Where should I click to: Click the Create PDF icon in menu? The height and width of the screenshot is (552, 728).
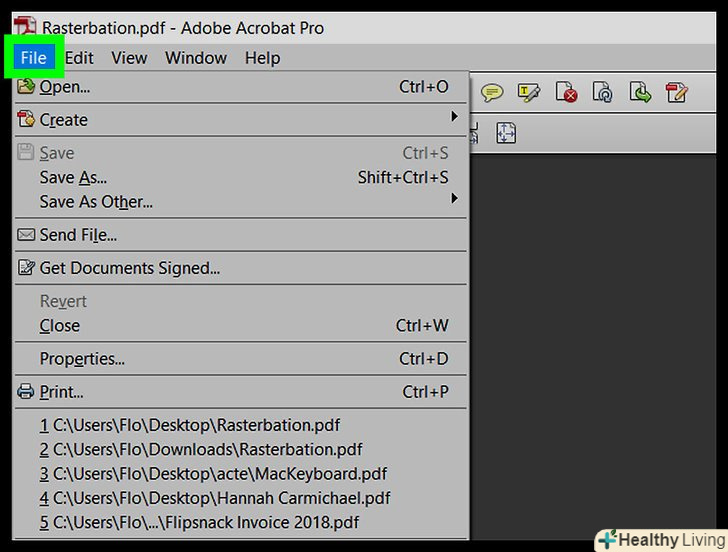(26, 119)
